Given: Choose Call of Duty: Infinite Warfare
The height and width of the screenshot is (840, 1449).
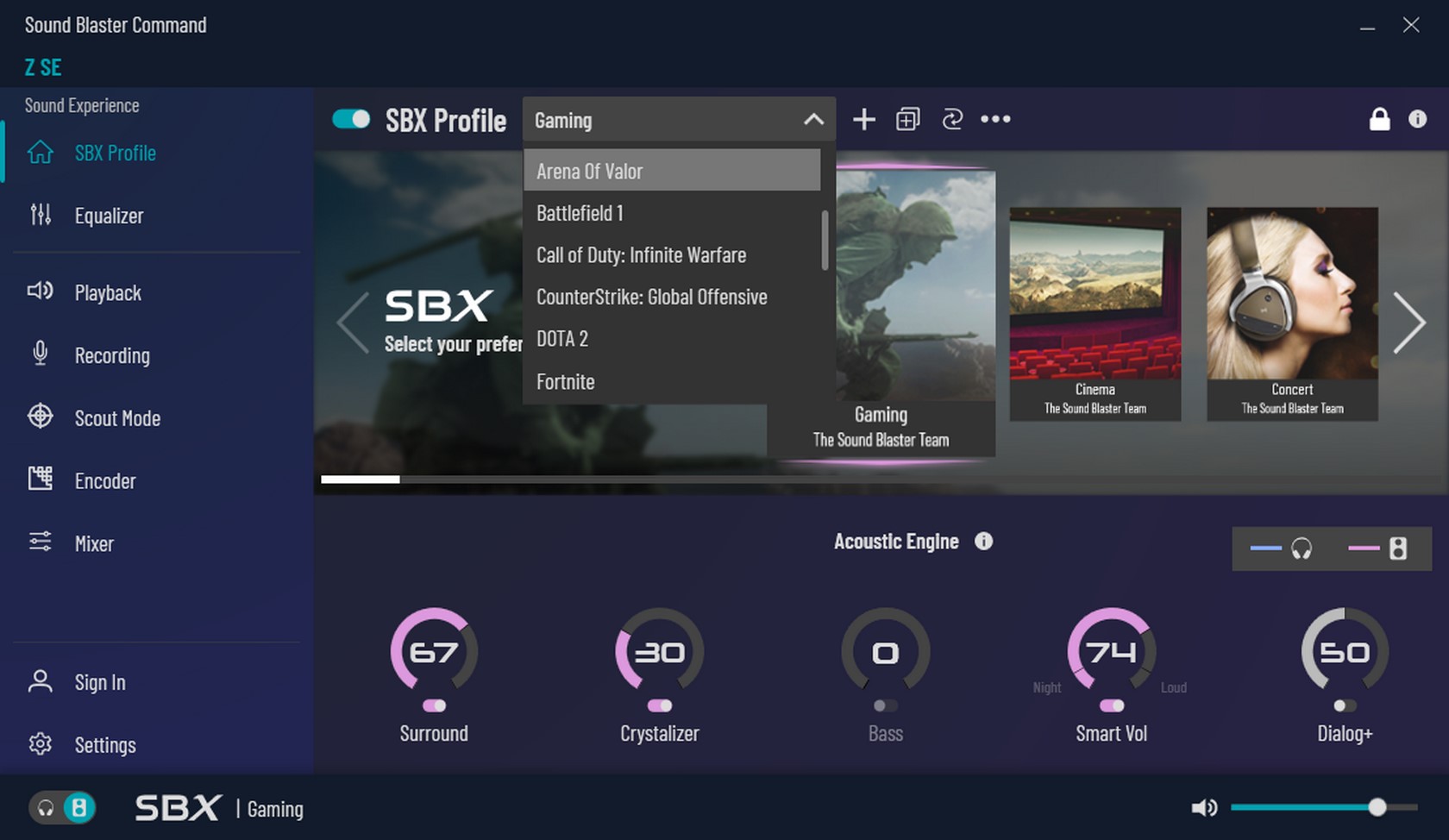Looking at the screenshot, I should coord(672,255).
